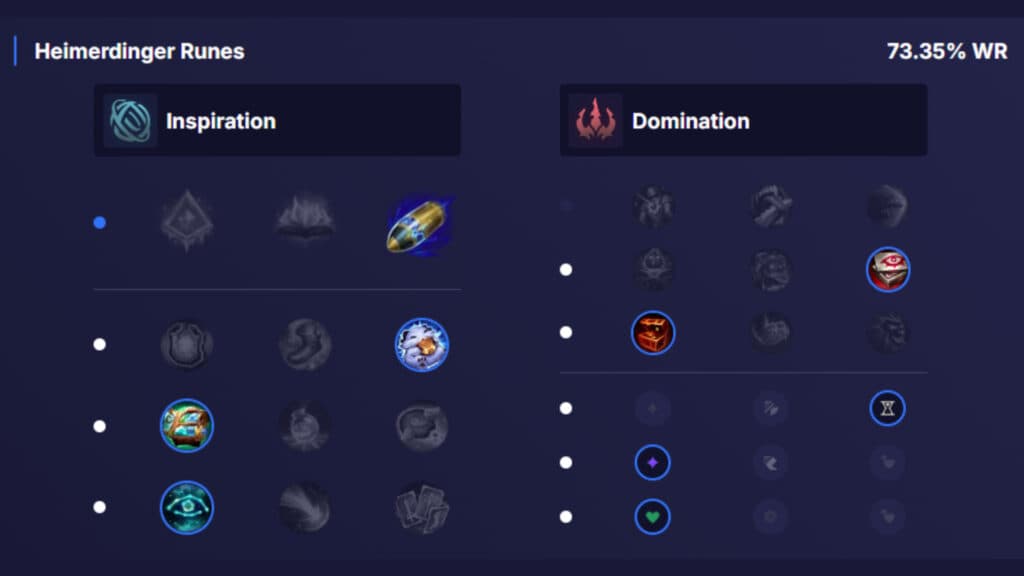The height and width of the screenshot is (576, 1024).
Task: Pick the Unsealed Spellbook keystone
Action: [x=304, y=222]
